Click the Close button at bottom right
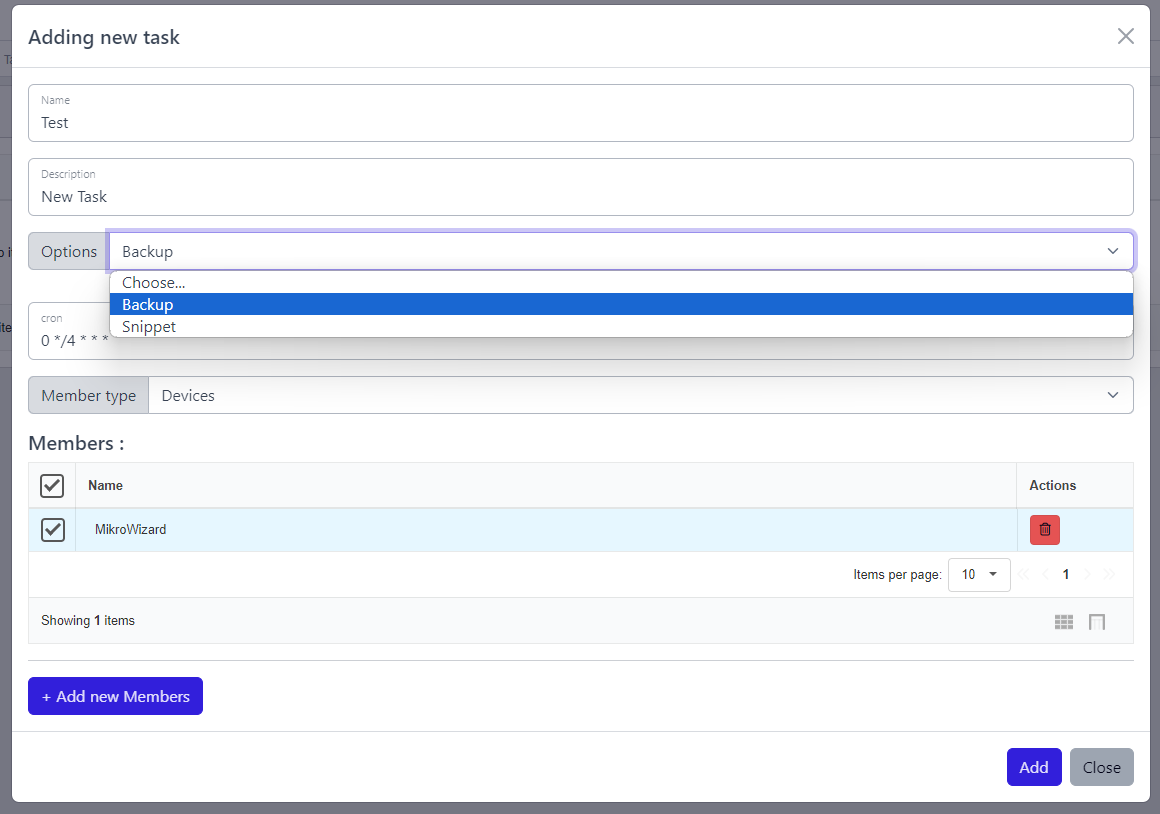The height and width of the screenshot is (814, 1160). coord(1101,767)
